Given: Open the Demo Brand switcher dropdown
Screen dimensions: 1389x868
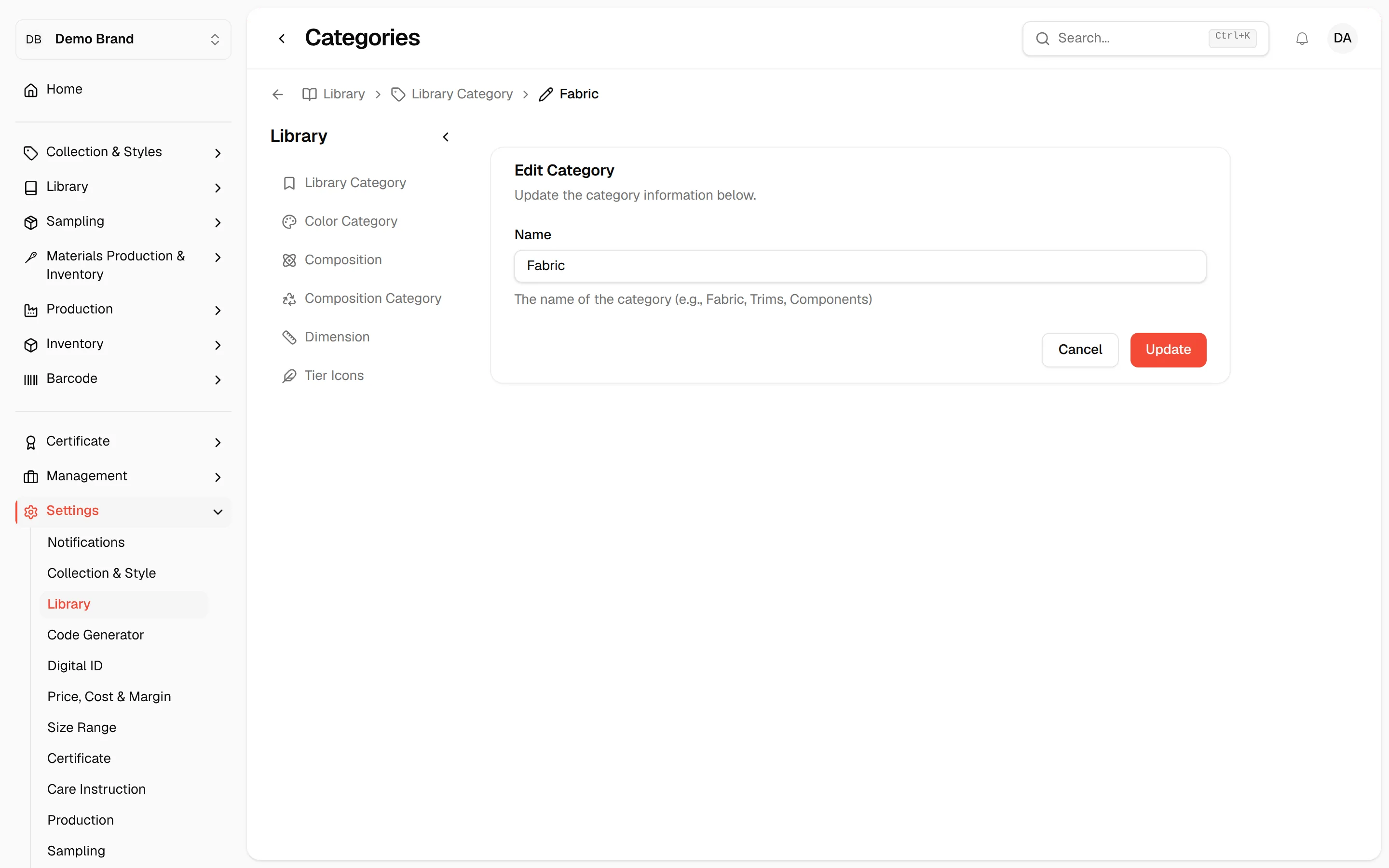Looking at the screenshot, I should point(123,39).
